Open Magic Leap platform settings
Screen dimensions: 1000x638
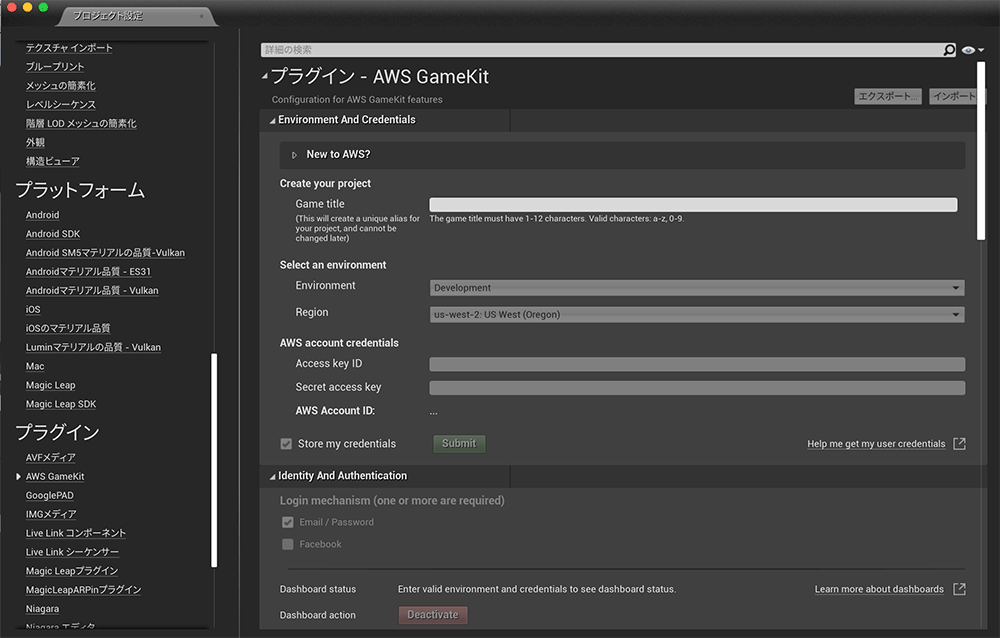coord(50,385)
